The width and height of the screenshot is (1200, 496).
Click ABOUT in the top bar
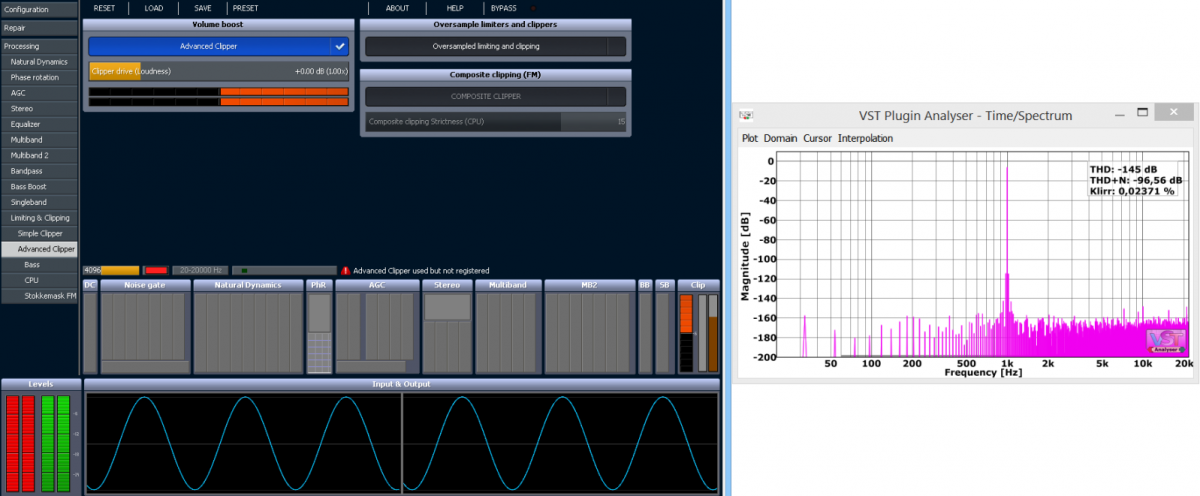397,8
